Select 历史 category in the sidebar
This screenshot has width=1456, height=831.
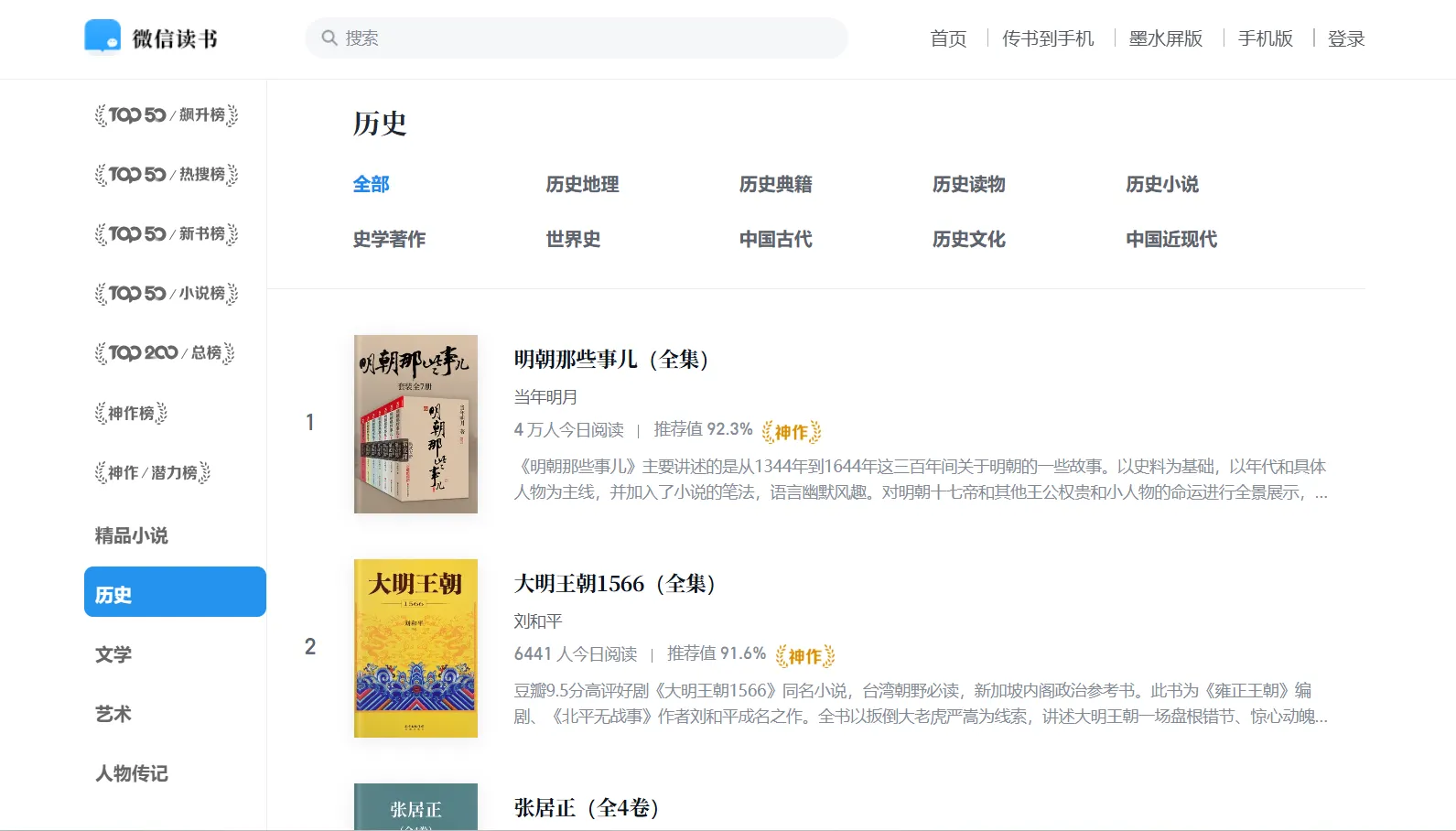[175, 592]
